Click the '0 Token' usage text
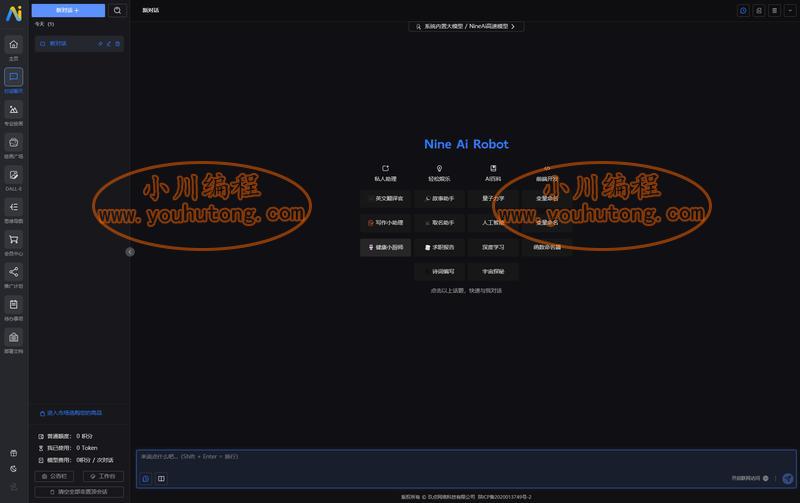 tap(87, 448)
